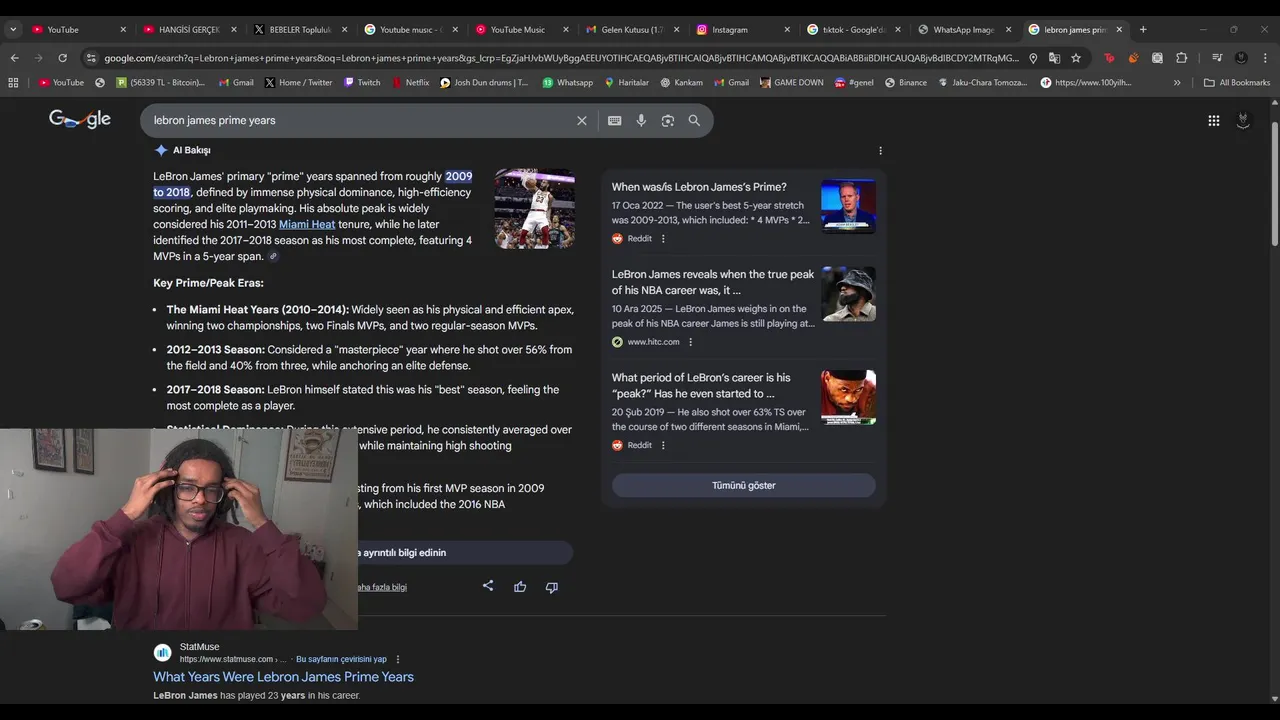Open the new tab plus button
The height and width of the screenshot is (720, 1280).
point(1143,29)
